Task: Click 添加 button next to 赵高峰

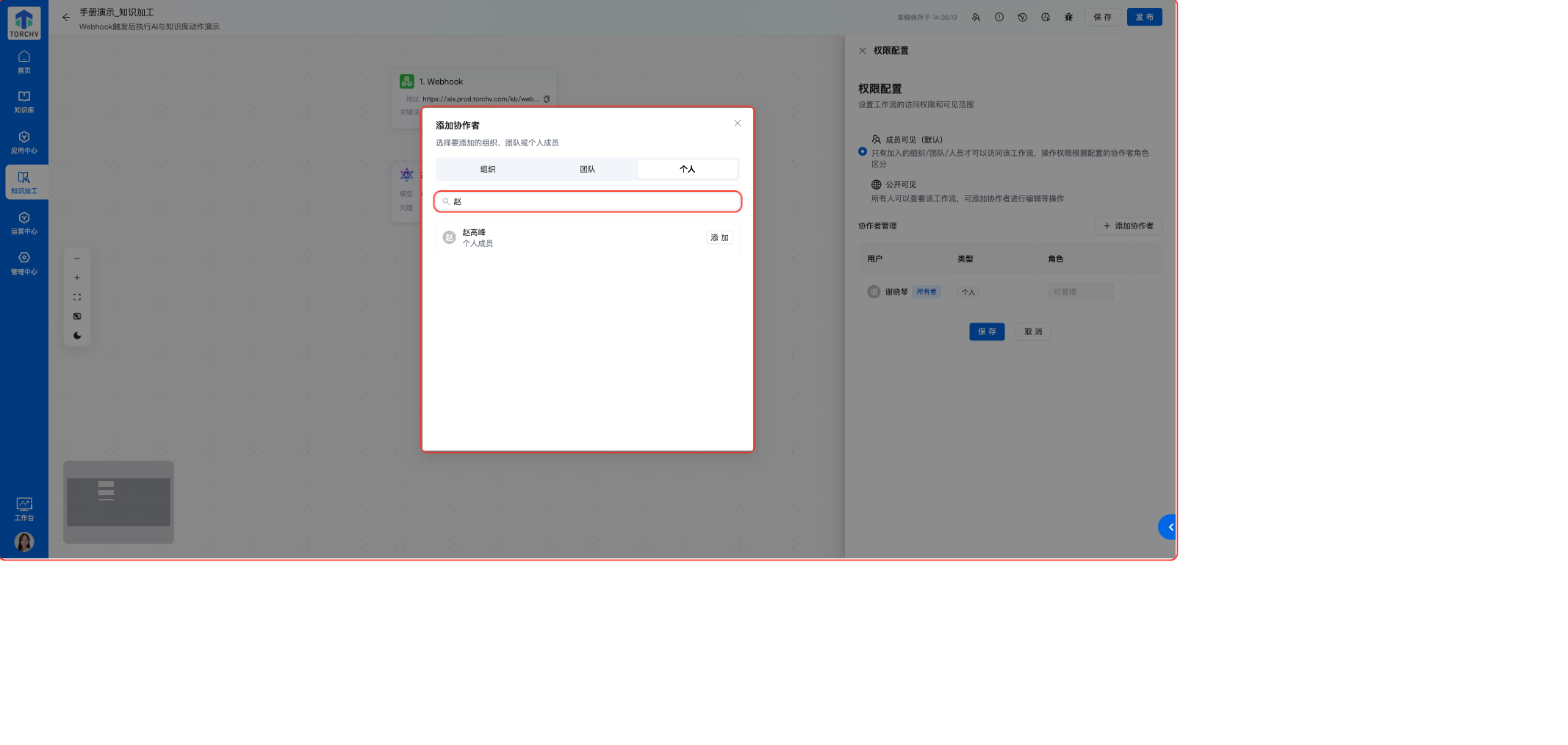Action: click(719, 238)
